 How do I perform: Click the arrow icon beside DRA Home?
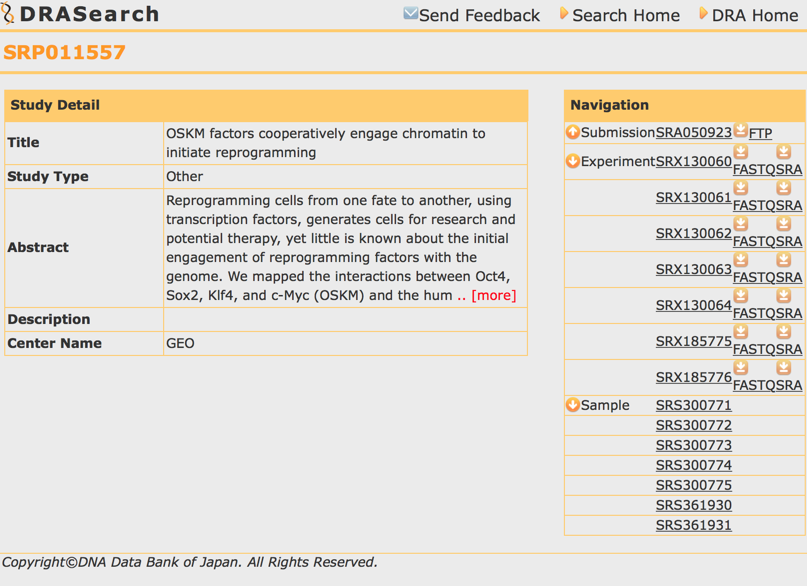[704, 13]
